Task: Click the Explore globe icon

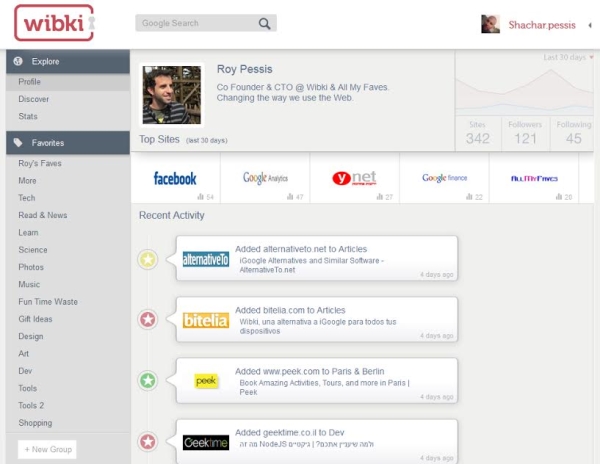Action: [x=18, y=61]
